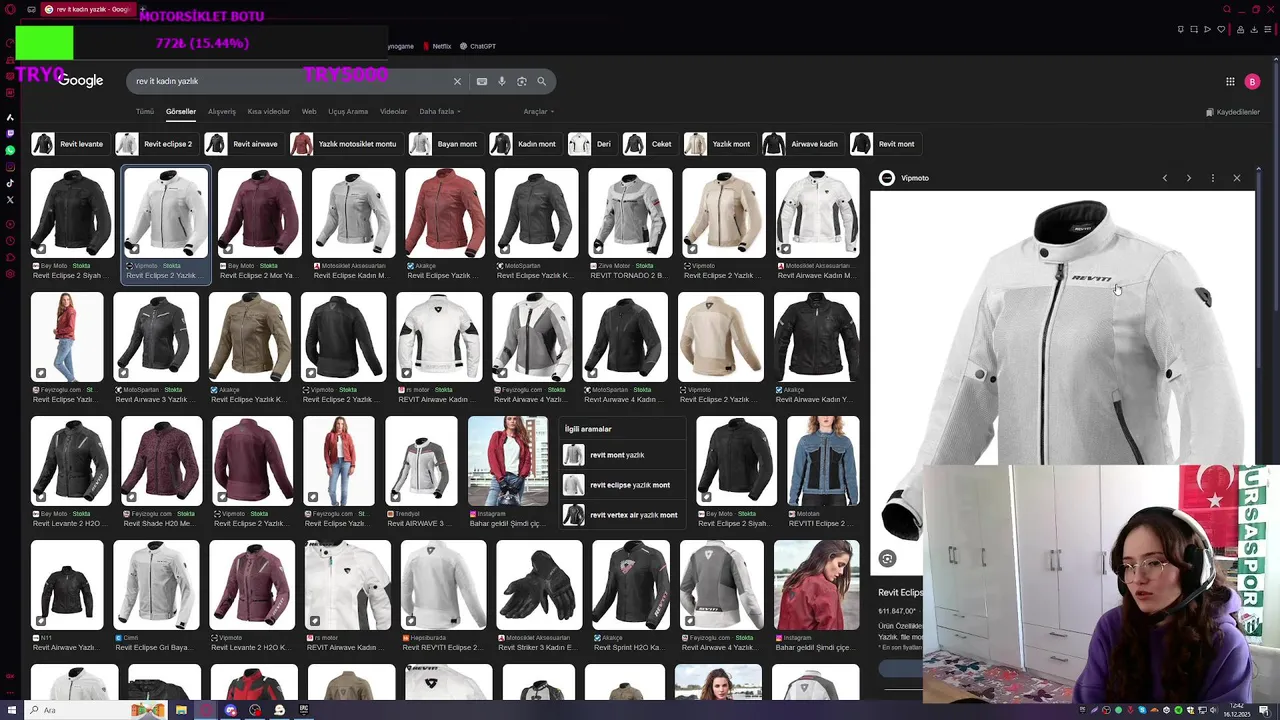The height and width of the screenshot is (720, 1280).
Task: Open the Google apps grid
Action: point(1230,82)
